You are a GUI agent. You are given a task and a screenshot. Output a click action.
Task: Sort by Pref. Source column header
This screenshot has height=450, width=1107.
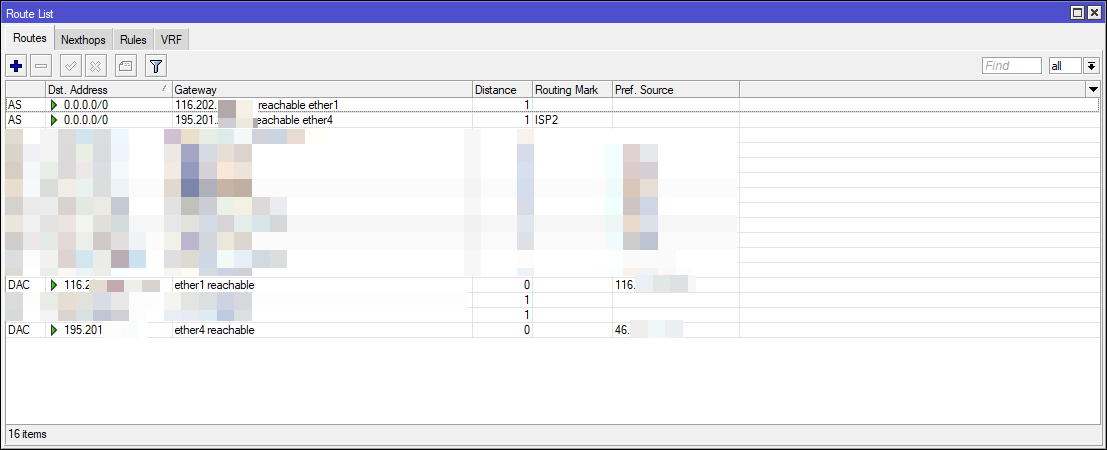(675, 90)
